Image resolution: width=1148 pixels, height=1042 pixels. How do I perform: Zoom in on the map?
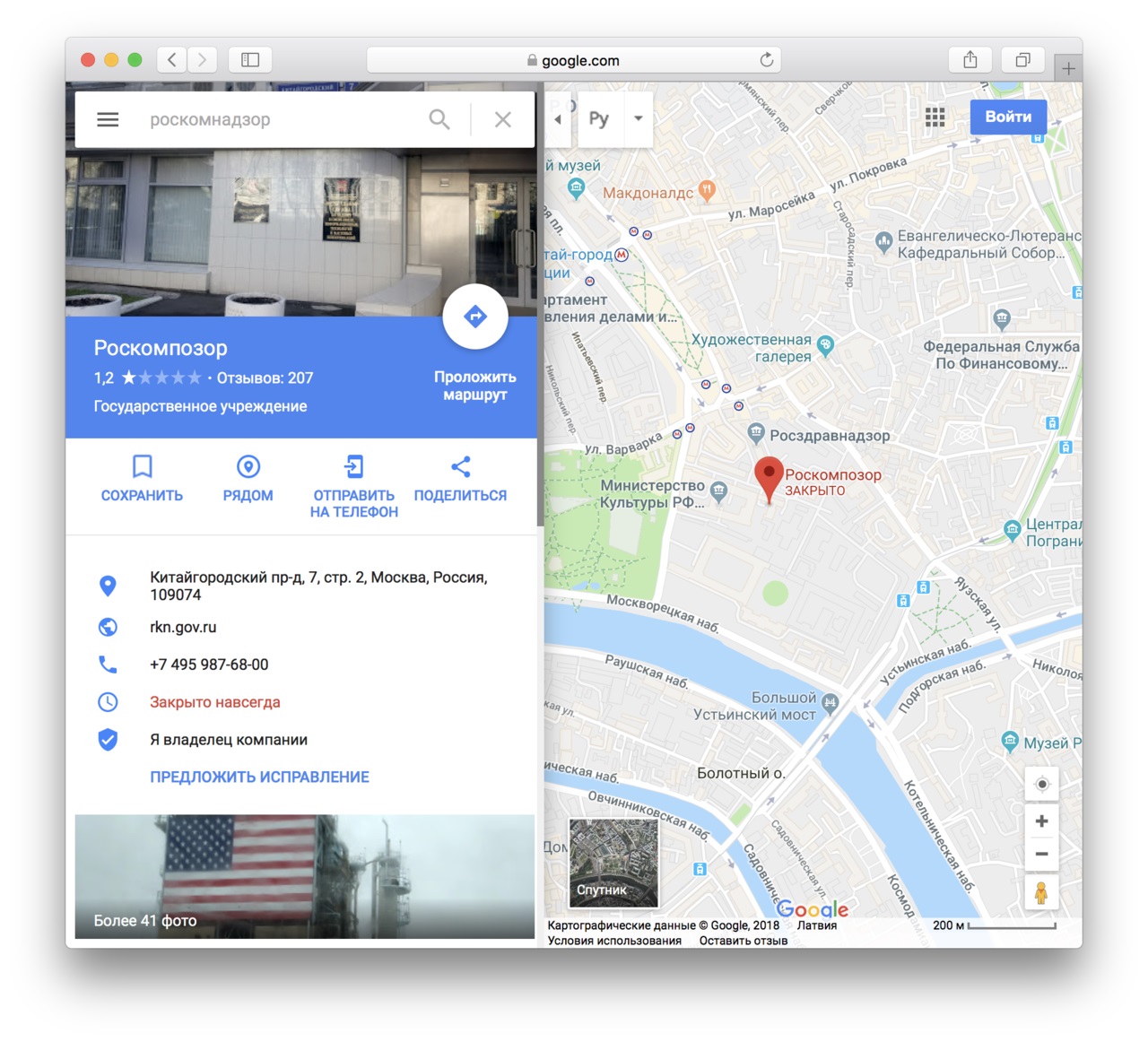1041,821
